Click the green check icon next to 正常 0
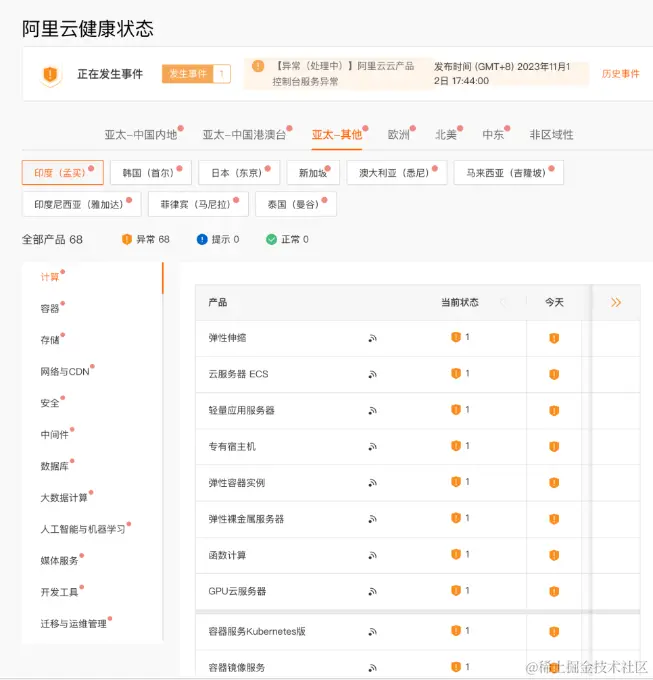Viewport: 653px width, 680px height. coord(271,239)
